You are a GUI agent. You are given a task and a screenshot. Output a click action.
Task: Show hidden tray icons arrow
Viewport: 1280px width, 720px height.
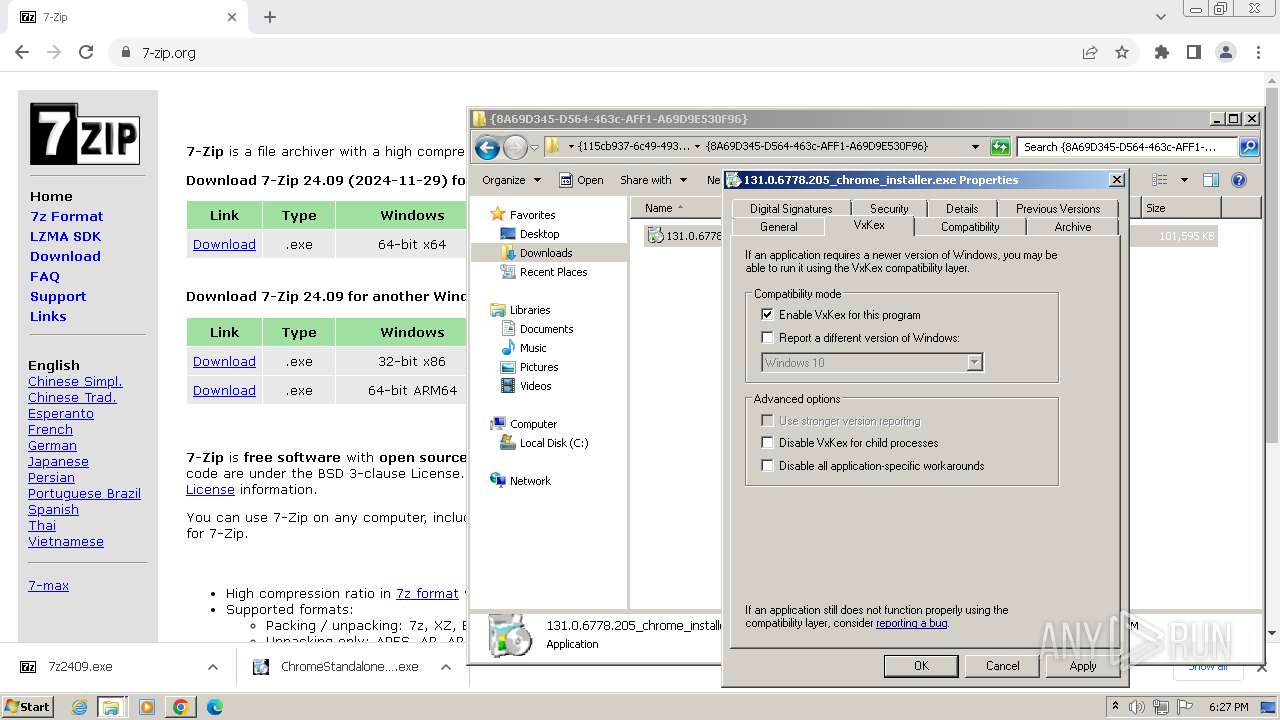pyautogui.click(x=1116, y=707)
